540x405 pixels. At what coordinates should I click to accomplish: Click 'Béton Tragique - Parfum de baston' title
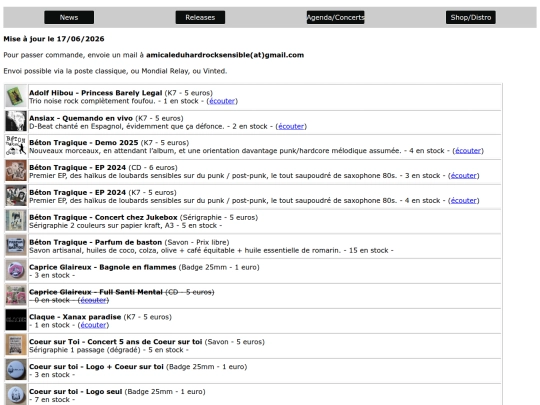tap(95, 242)
